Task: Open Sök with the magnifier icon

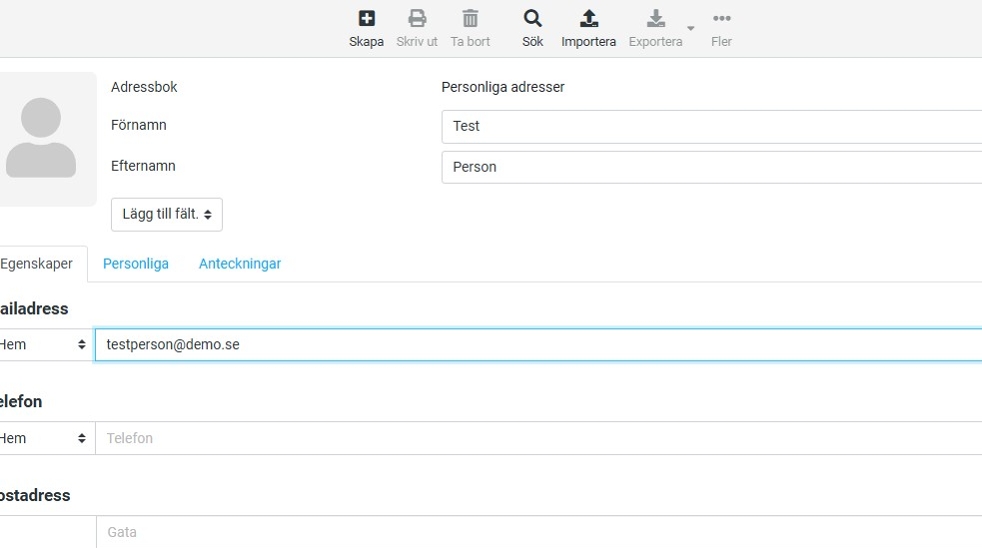Action: [533, 19]
